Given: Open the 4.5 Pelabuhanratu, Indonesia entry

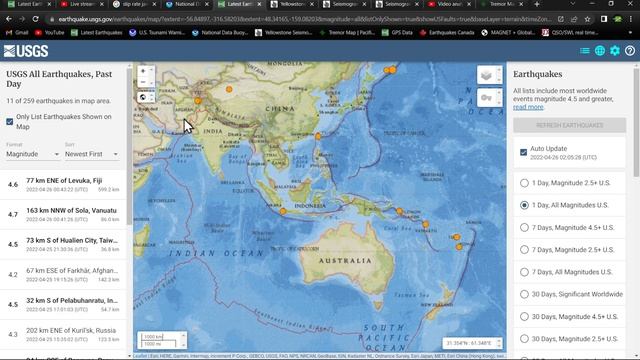Looking at the screenshot, I should pyautogui.click(x=63, y=304).
